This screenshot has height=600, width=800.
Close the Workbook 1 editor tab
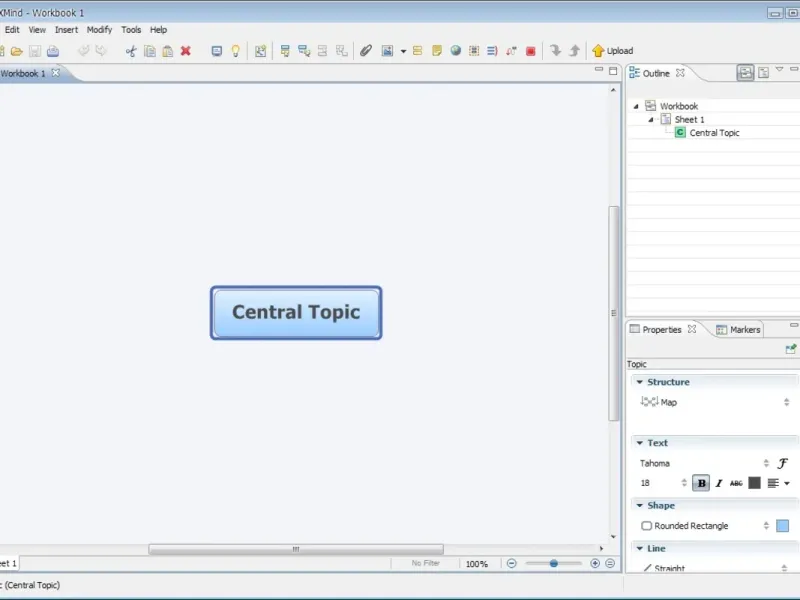(56, 73)
